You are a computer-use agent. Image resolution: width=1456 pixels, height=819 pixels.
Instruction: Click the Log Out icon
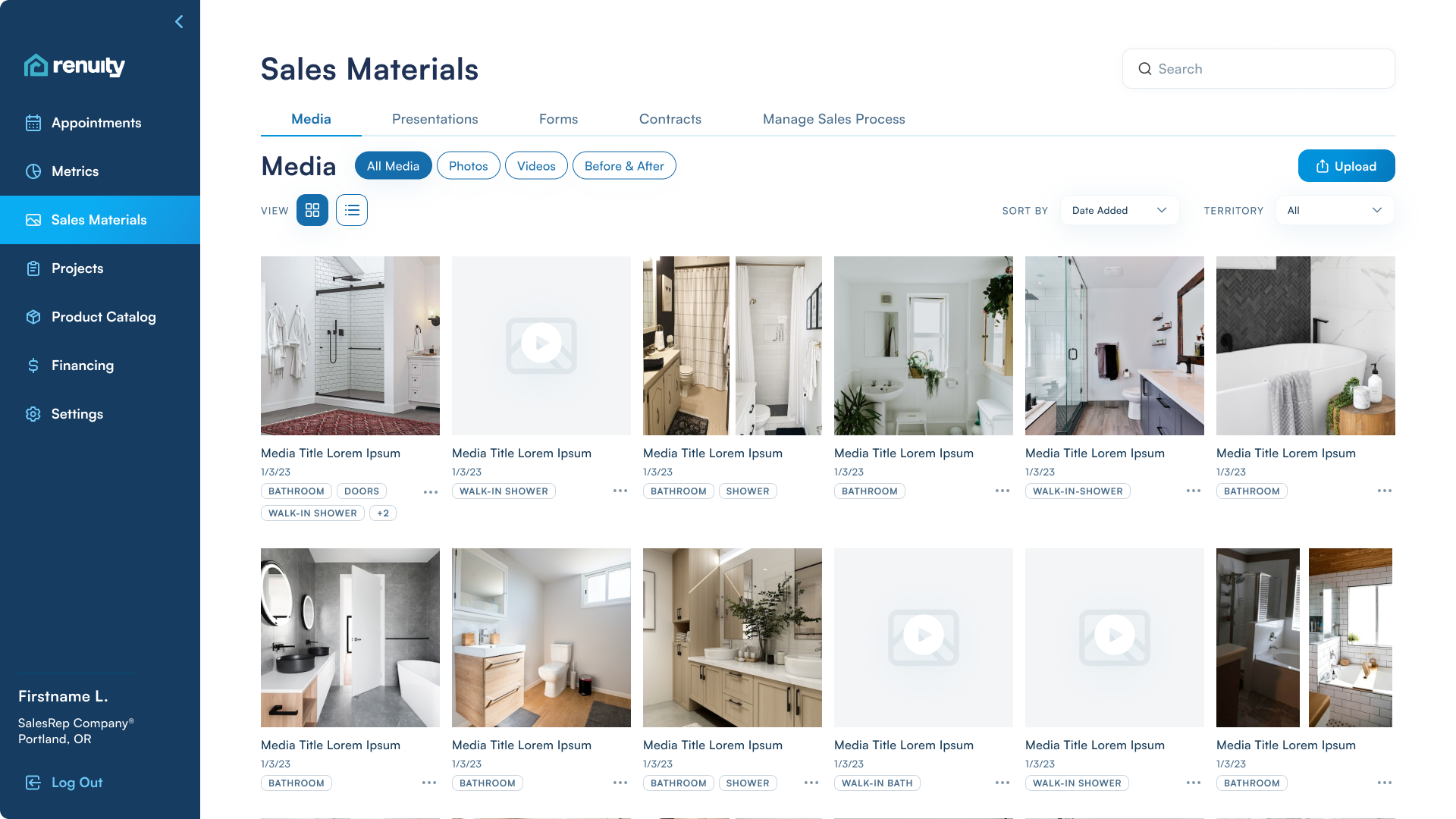tap(33, 783)
